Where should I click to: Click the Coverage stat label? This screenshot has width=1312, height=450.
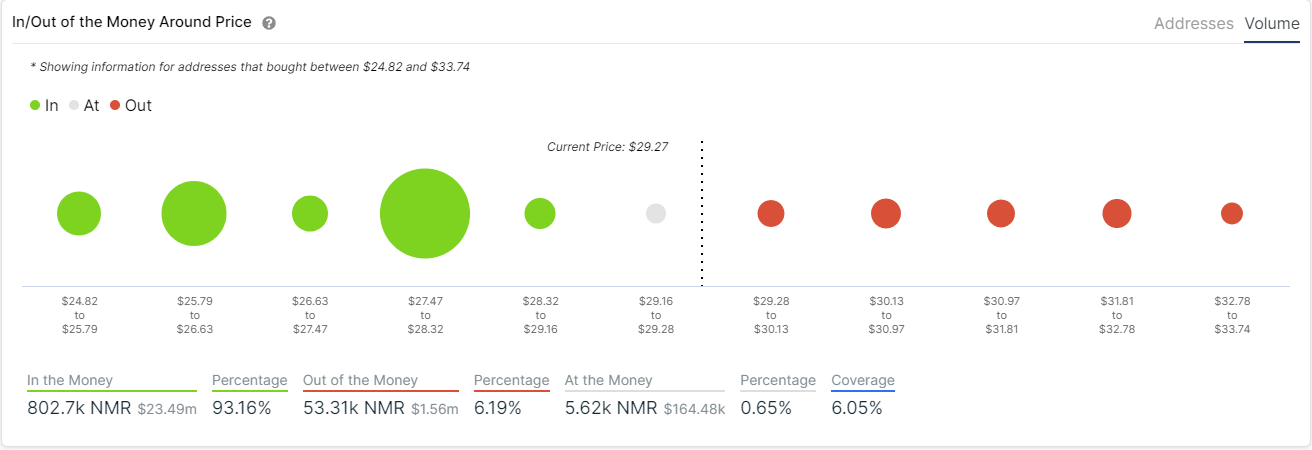863,380
